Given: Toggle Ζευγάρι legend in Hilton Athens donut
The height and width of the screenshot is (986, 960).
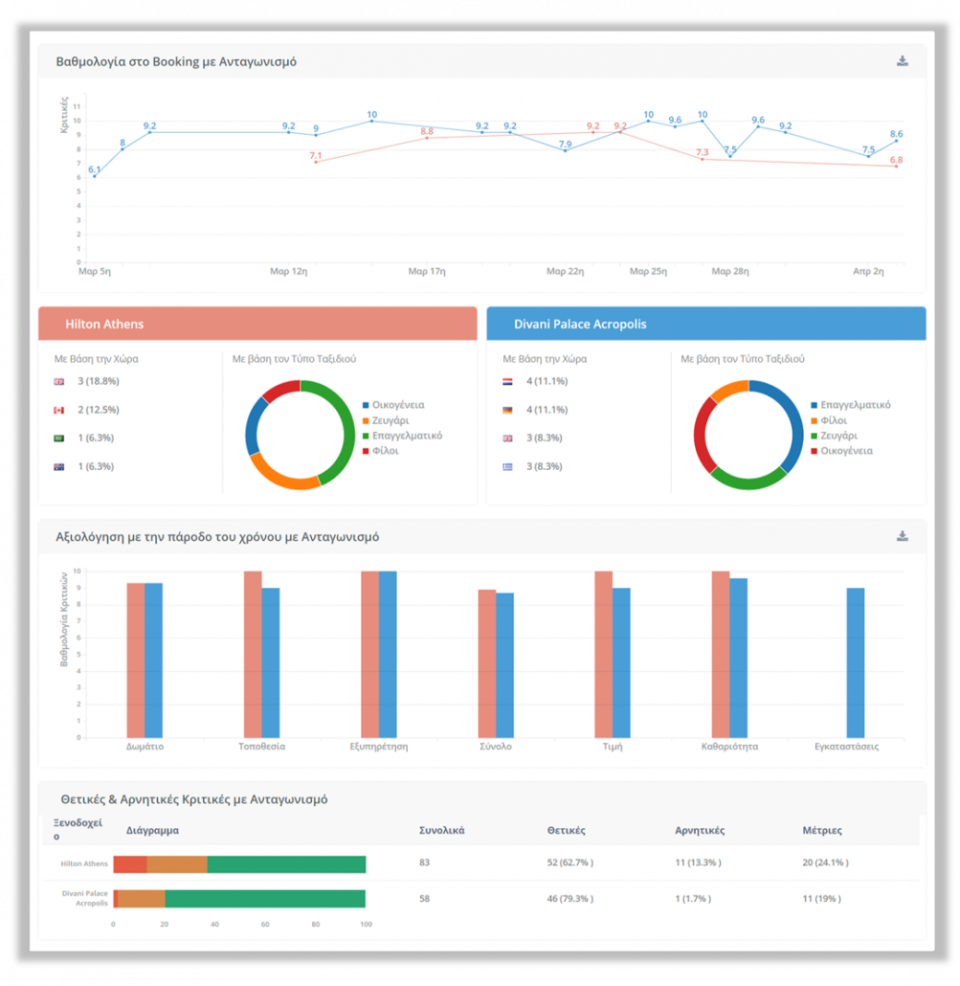Looking at the screenshot, I should [390, 421].
